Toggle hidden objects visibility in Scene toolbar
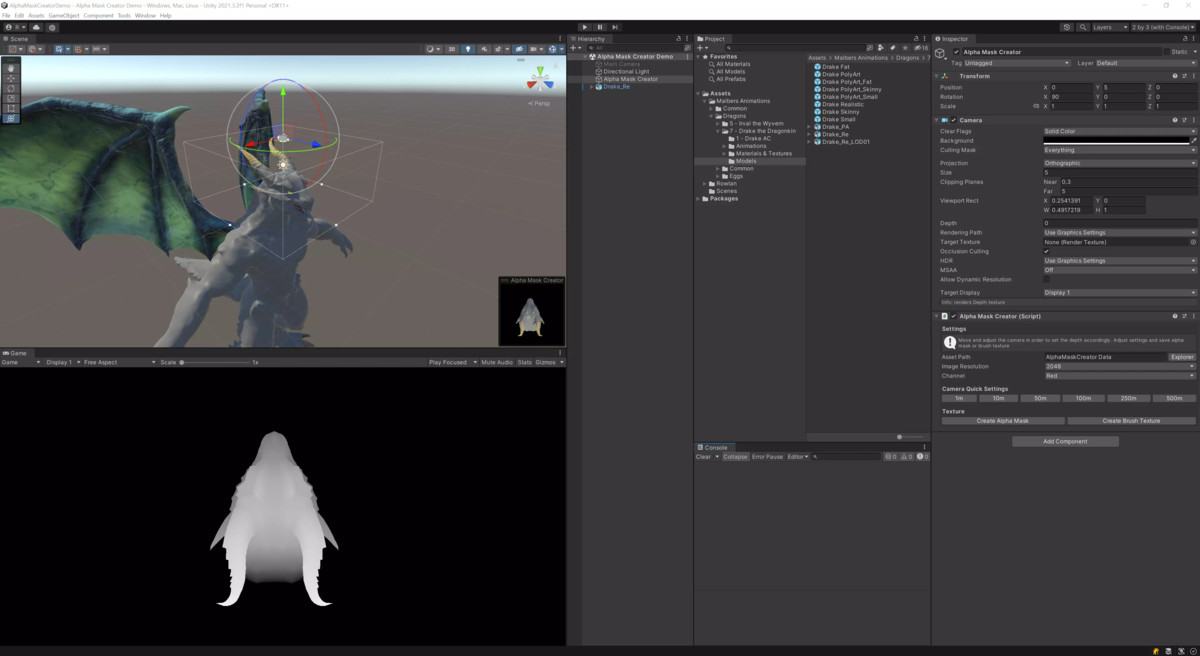1200x656 pixels. pyautogui.click(x=518, y=48)
